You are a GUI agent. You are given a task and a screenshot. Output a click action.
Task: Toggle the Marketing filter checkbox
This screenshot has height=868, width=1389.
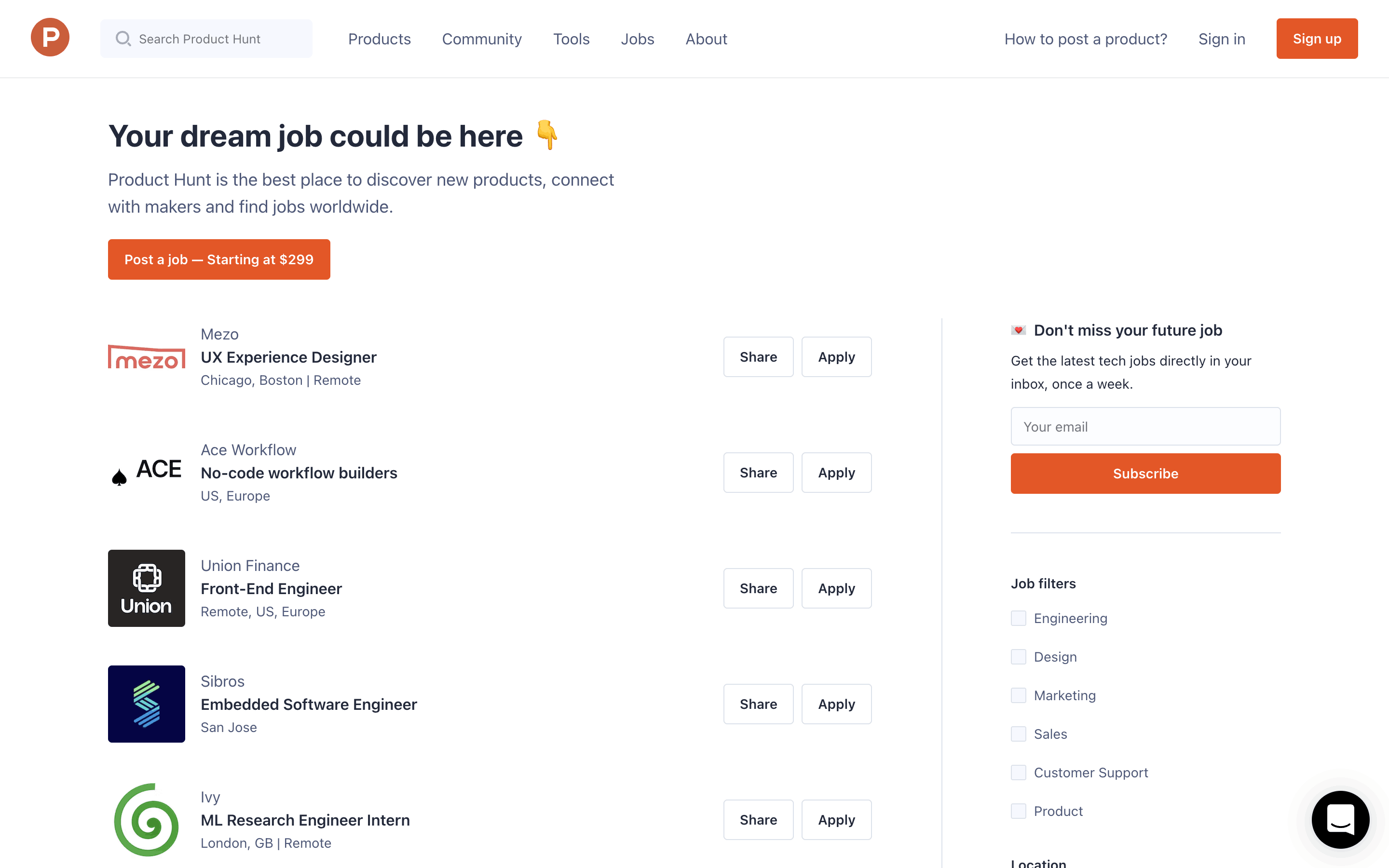pos(1018,695)
